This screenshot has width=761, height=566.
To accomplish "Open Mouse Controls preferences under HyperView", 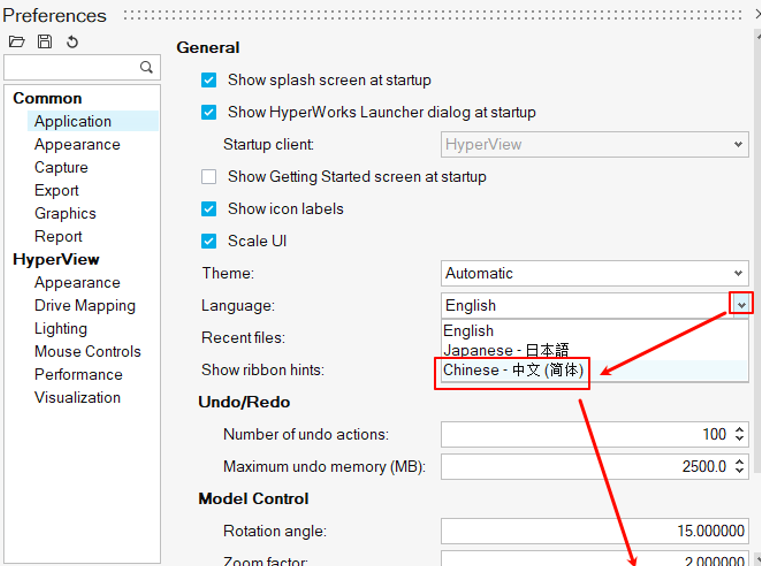I will pyautogui.click(x=87, y=351).
